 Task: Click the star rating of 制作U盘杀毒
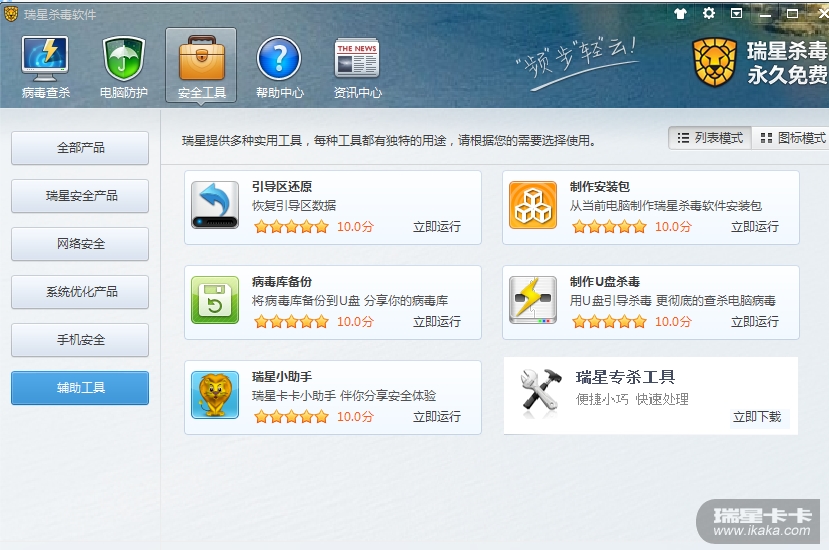[609, 322]
